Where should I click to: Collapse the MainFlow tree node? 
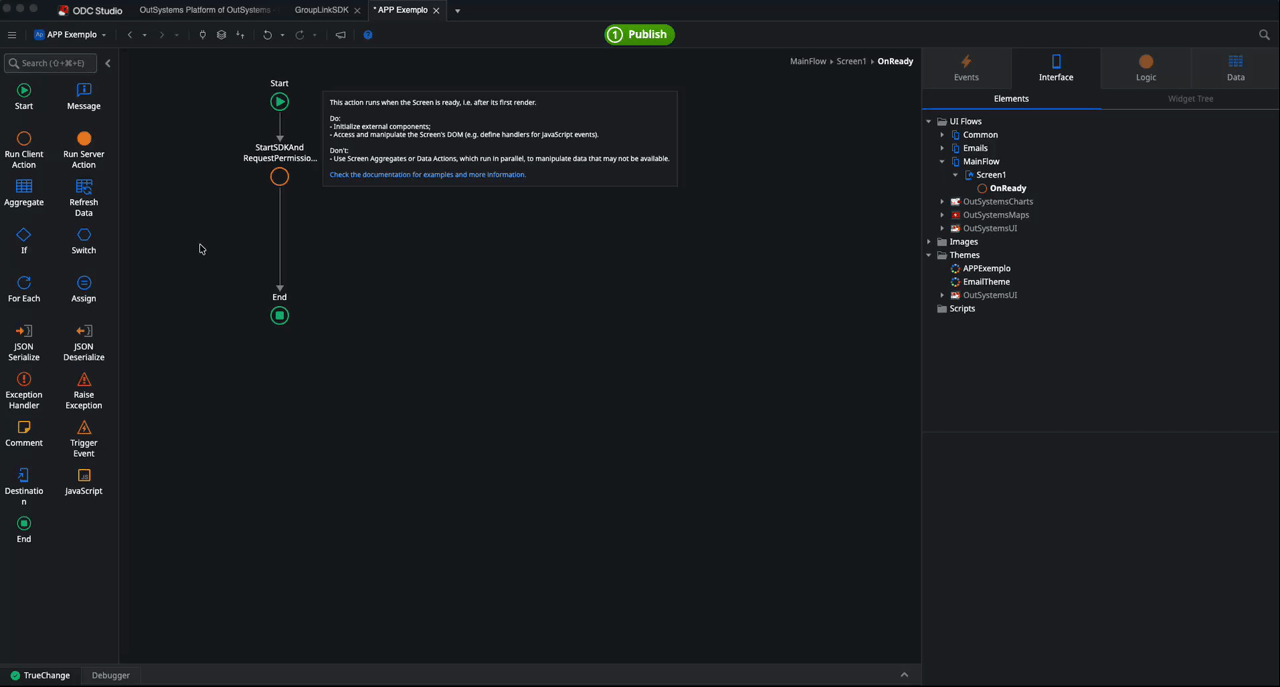tap(942, 161)
